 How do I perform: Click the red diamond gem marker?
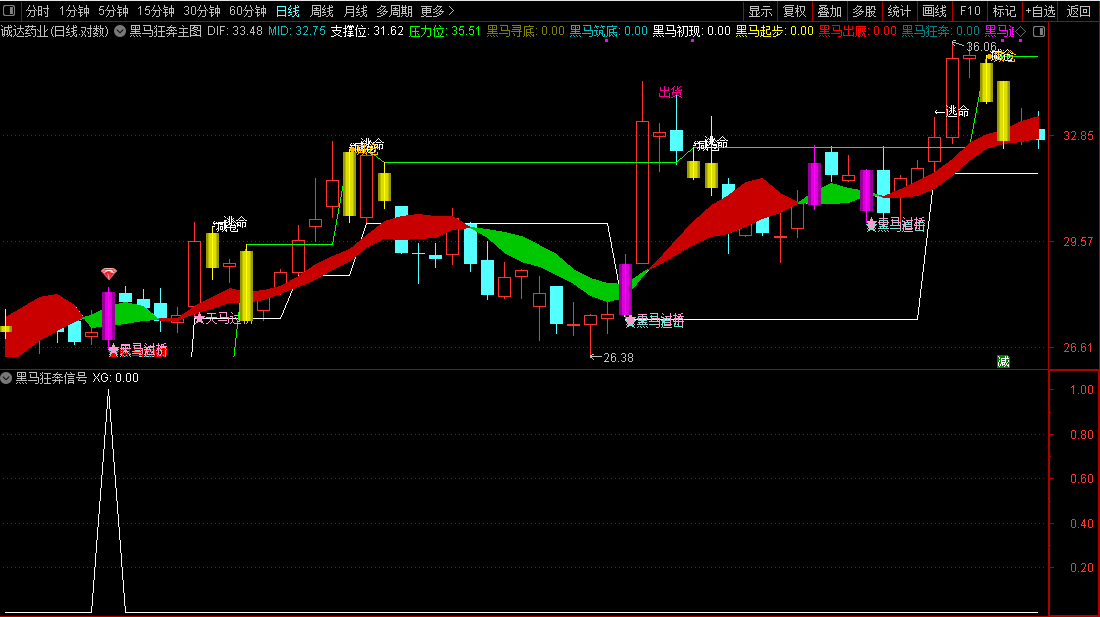pyautogui.click(x=108, y=273)
